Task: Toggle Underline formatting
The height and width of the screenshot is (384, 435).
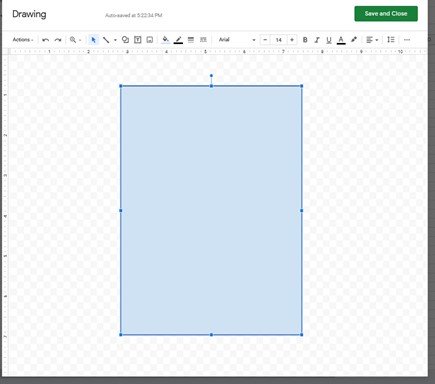Action: pos(329,40)
